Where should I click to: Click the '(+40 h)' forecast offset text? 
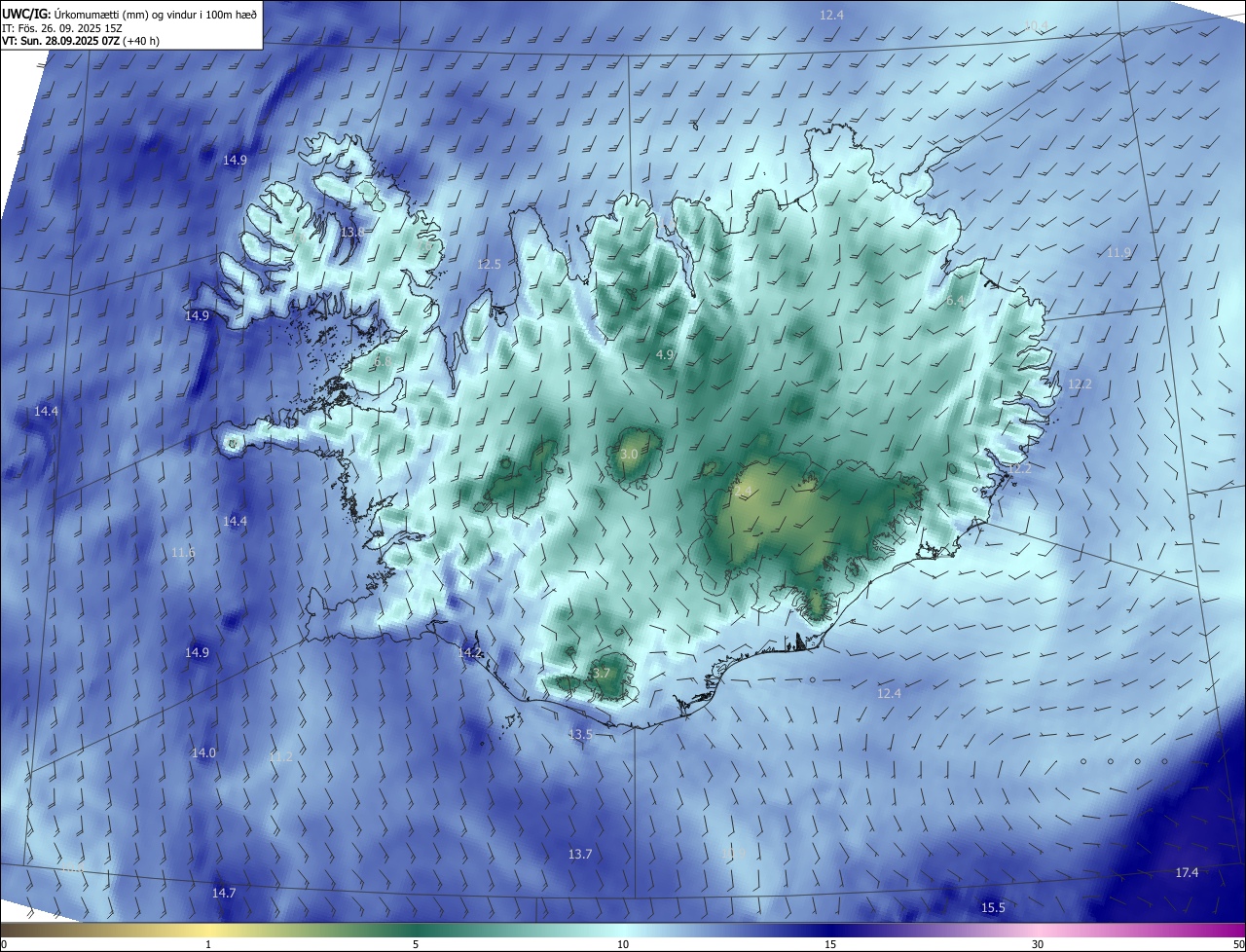(141, 41)
